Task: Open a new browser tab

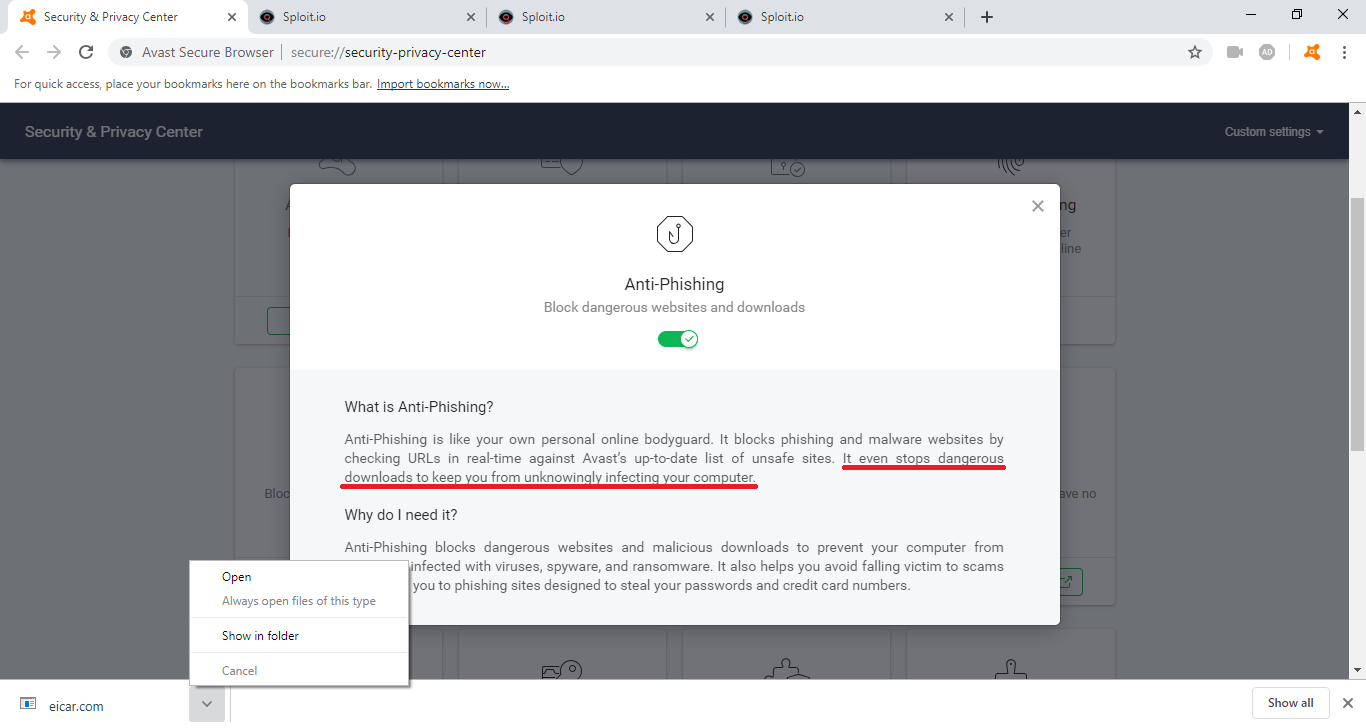Action: coord(987,17)
